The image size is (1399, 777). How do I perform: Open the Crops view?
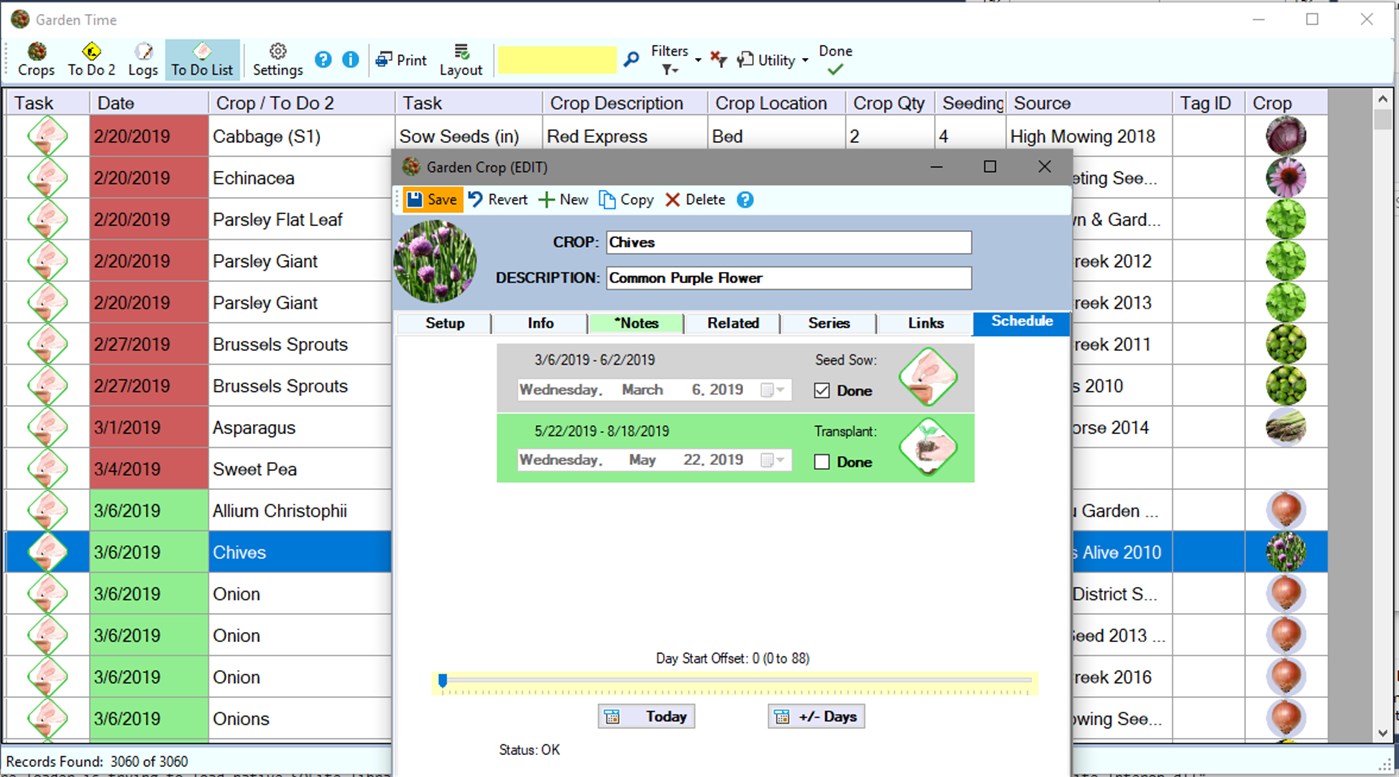[x=36, y=59]
